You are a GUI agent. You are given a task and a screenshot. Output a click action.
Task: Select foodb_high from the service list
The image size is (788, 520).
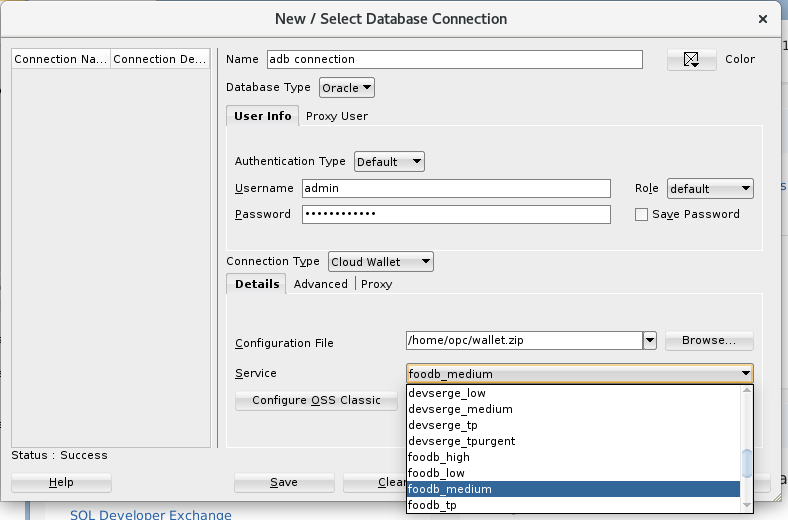(439, 457)
